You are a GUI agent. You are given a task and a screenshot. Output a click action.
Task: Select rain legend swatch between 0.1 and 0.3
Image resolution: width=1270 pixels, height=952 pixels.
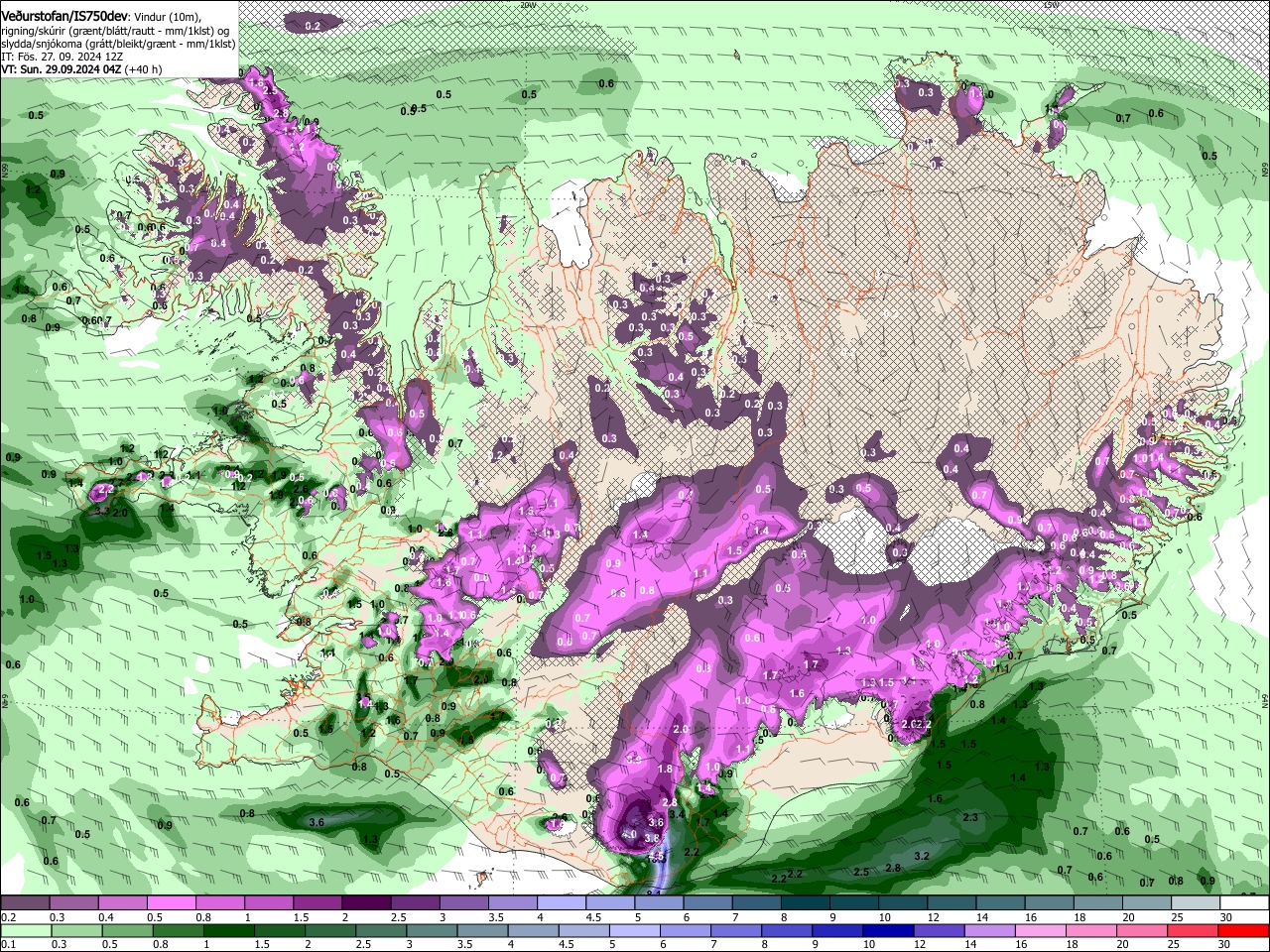(x=26, y=930)
